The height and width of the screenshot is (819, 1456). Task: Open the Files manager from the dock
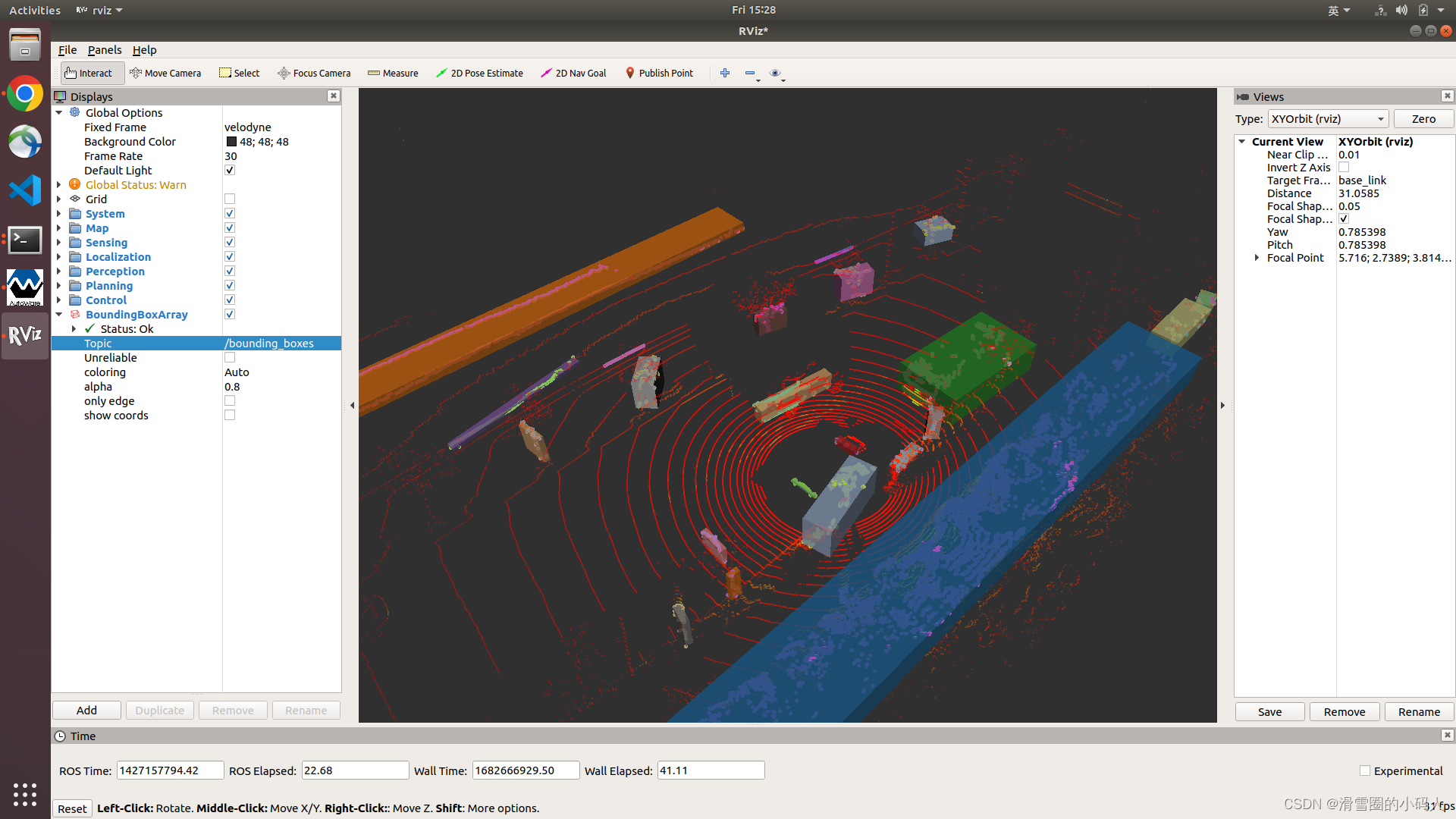tap(25, 45)
